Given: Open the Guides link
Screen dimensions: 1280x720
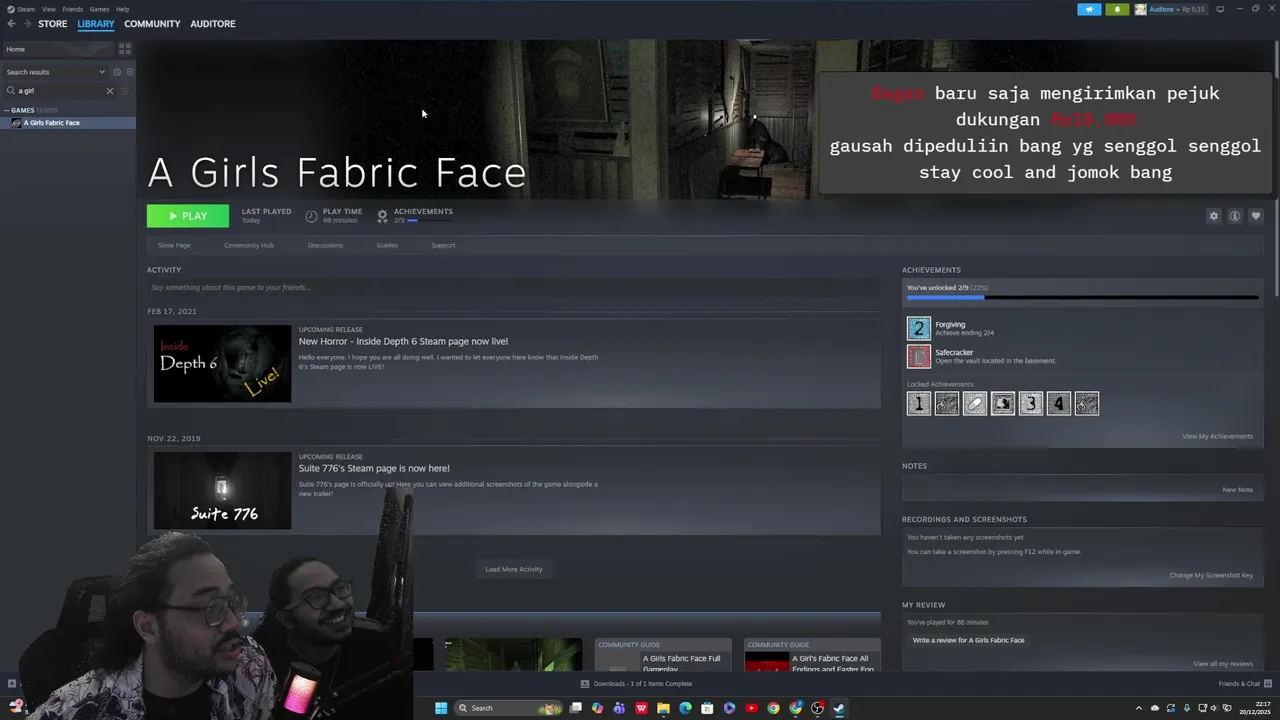Looking at the screenshot, I should [387, 245].
